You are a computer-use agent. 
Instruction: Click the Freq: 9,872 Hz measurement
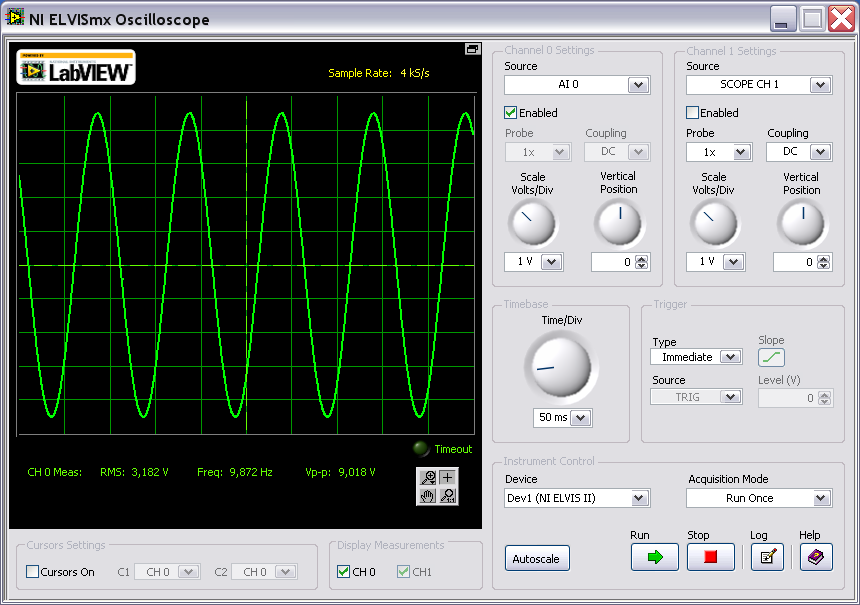tap(235, 472)
